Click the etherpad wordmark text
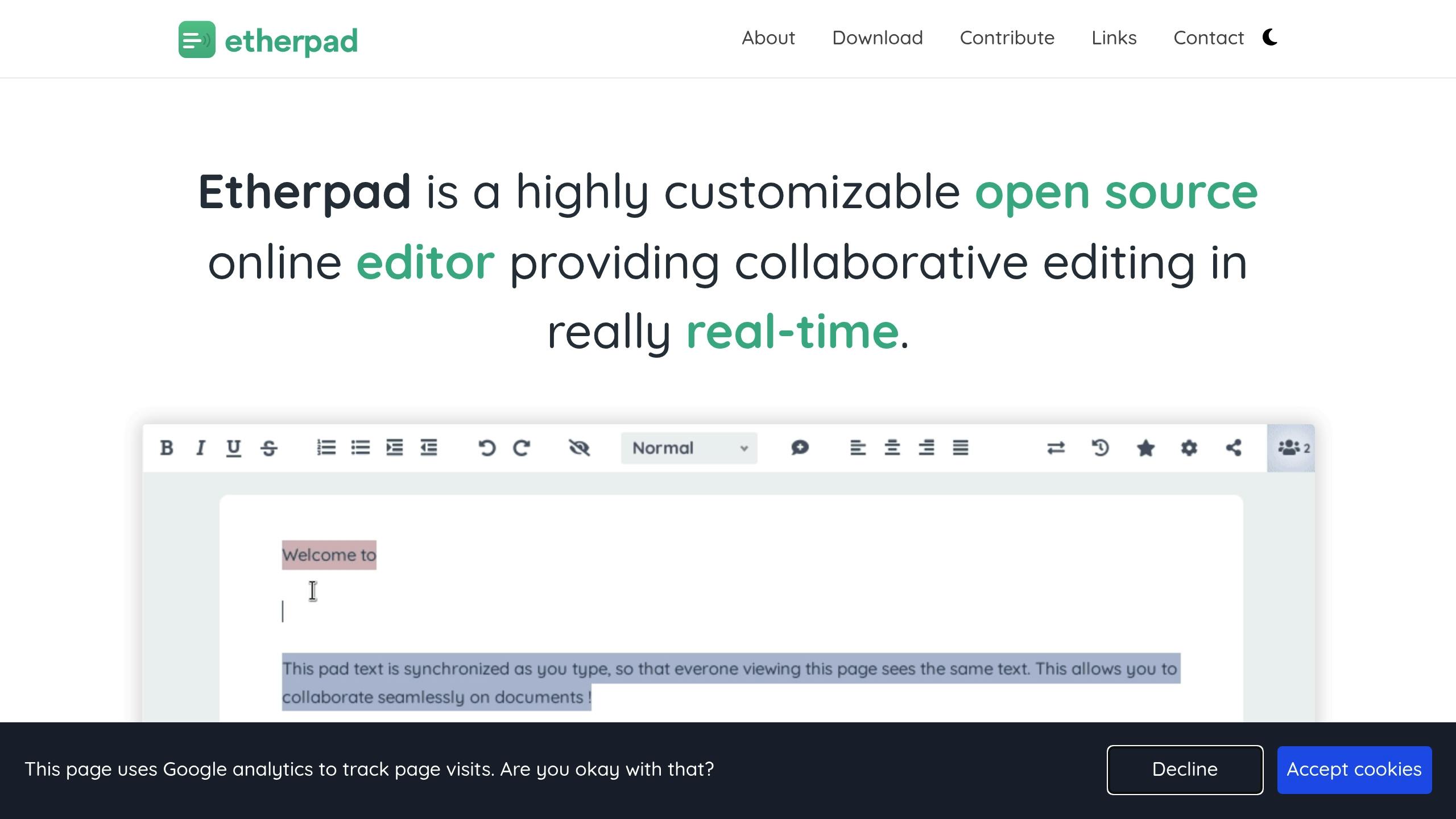 pos(291,41)
